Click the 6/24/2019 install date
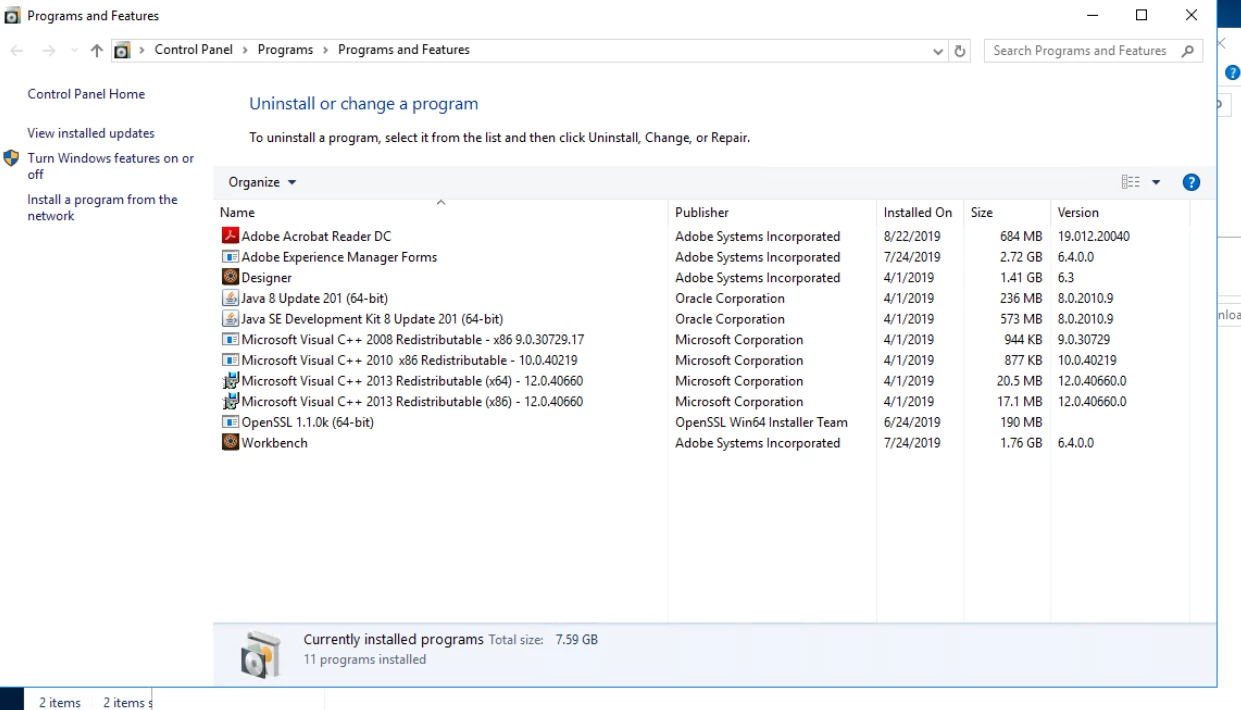This screenshot has height=710, width=1241. [912, 422]
